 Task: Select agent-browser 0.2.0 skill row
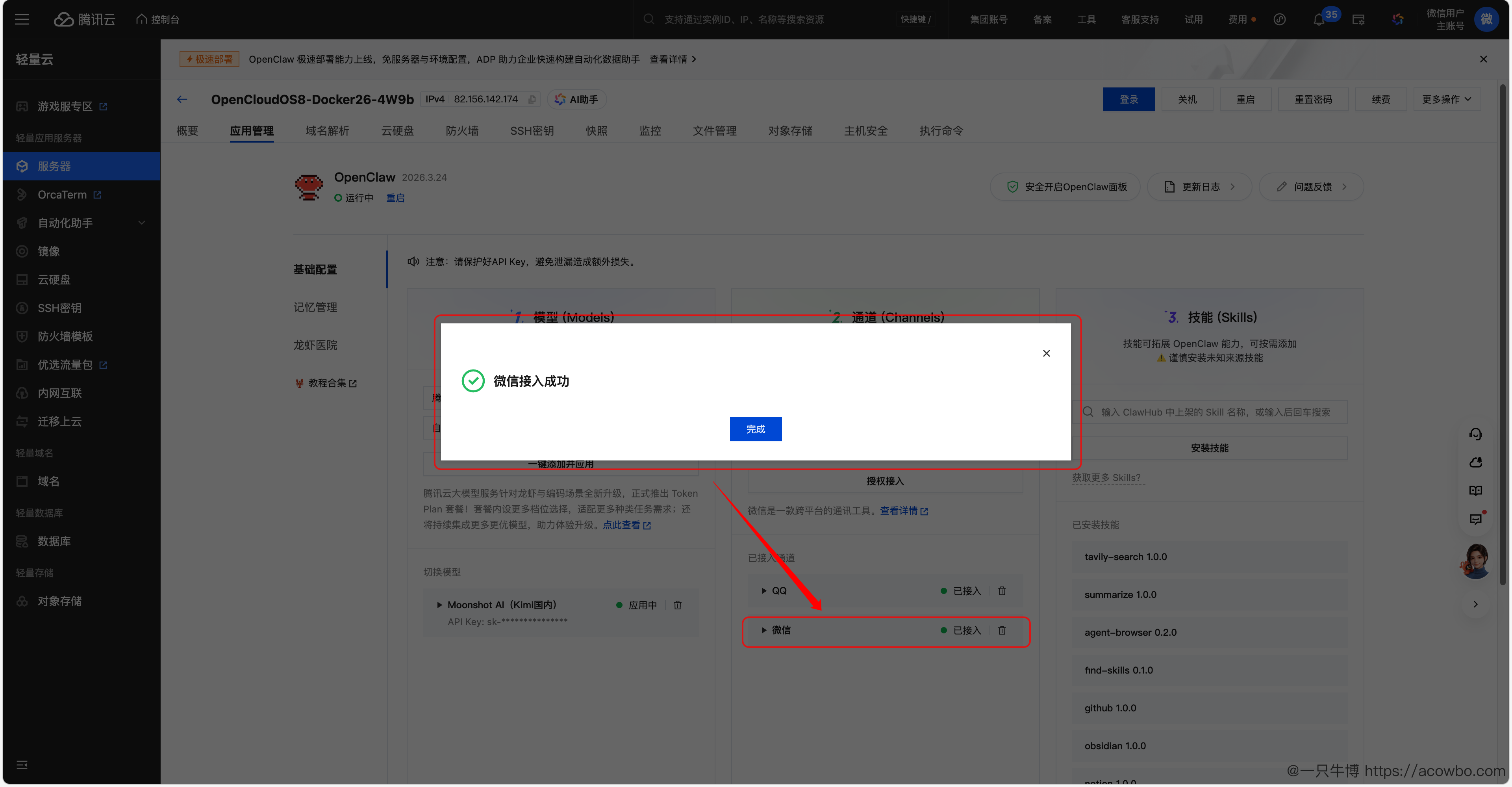pos(1209,633)
